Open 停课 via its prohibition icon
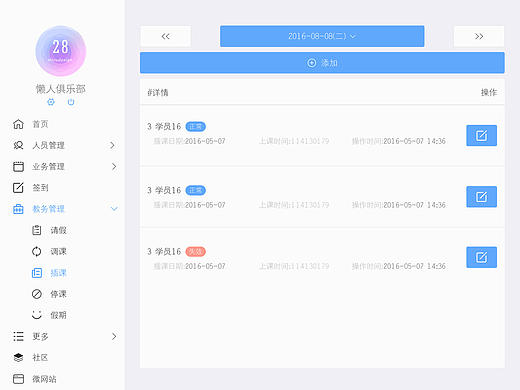The height and width of the screenshot is (390, 520). tap(37, 294)
